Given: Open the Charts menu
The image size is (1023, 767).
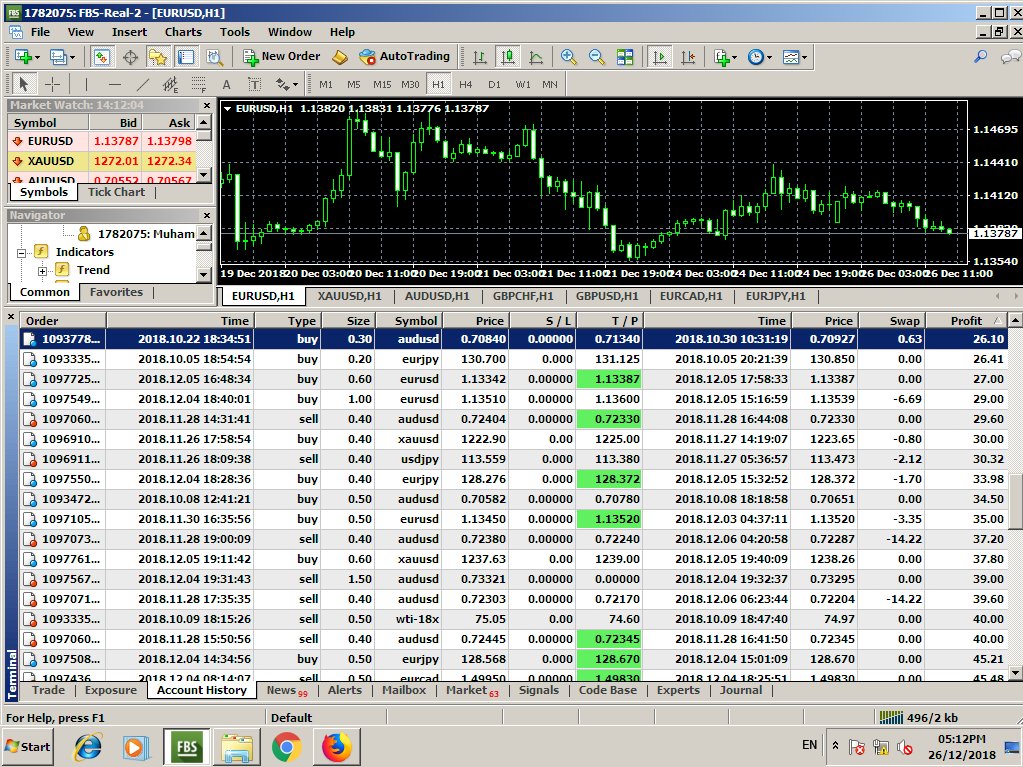Looking at the screenshot, I should point(183,32).
